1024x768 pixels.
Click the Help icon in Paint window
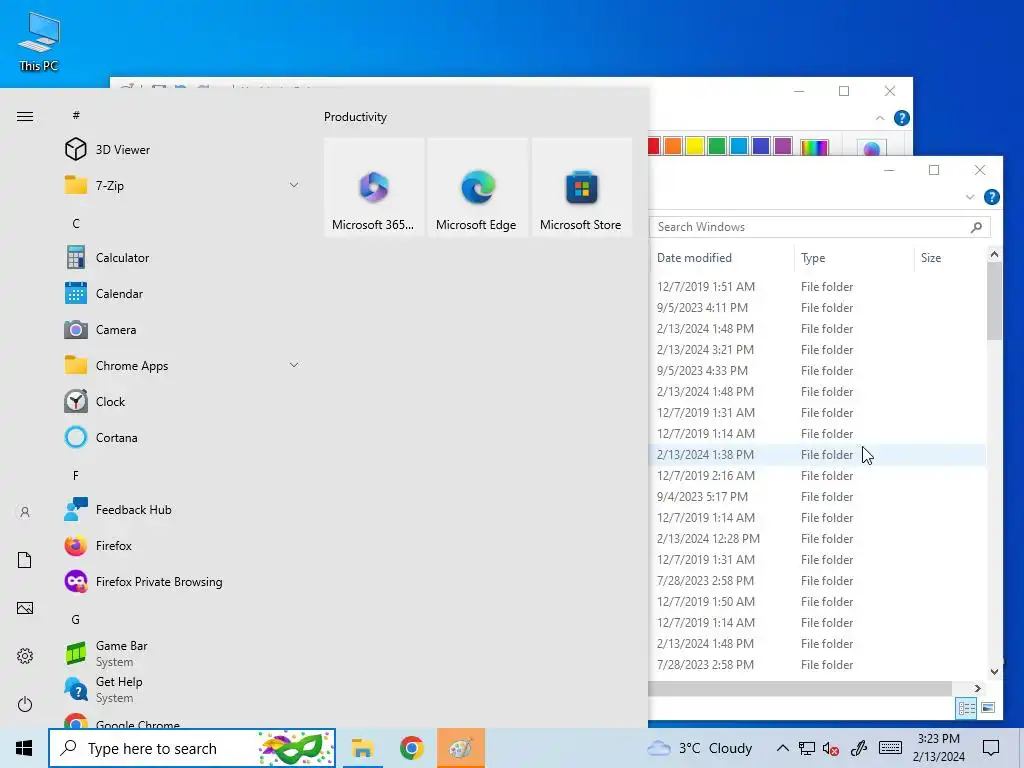click(x=902, y=118)
